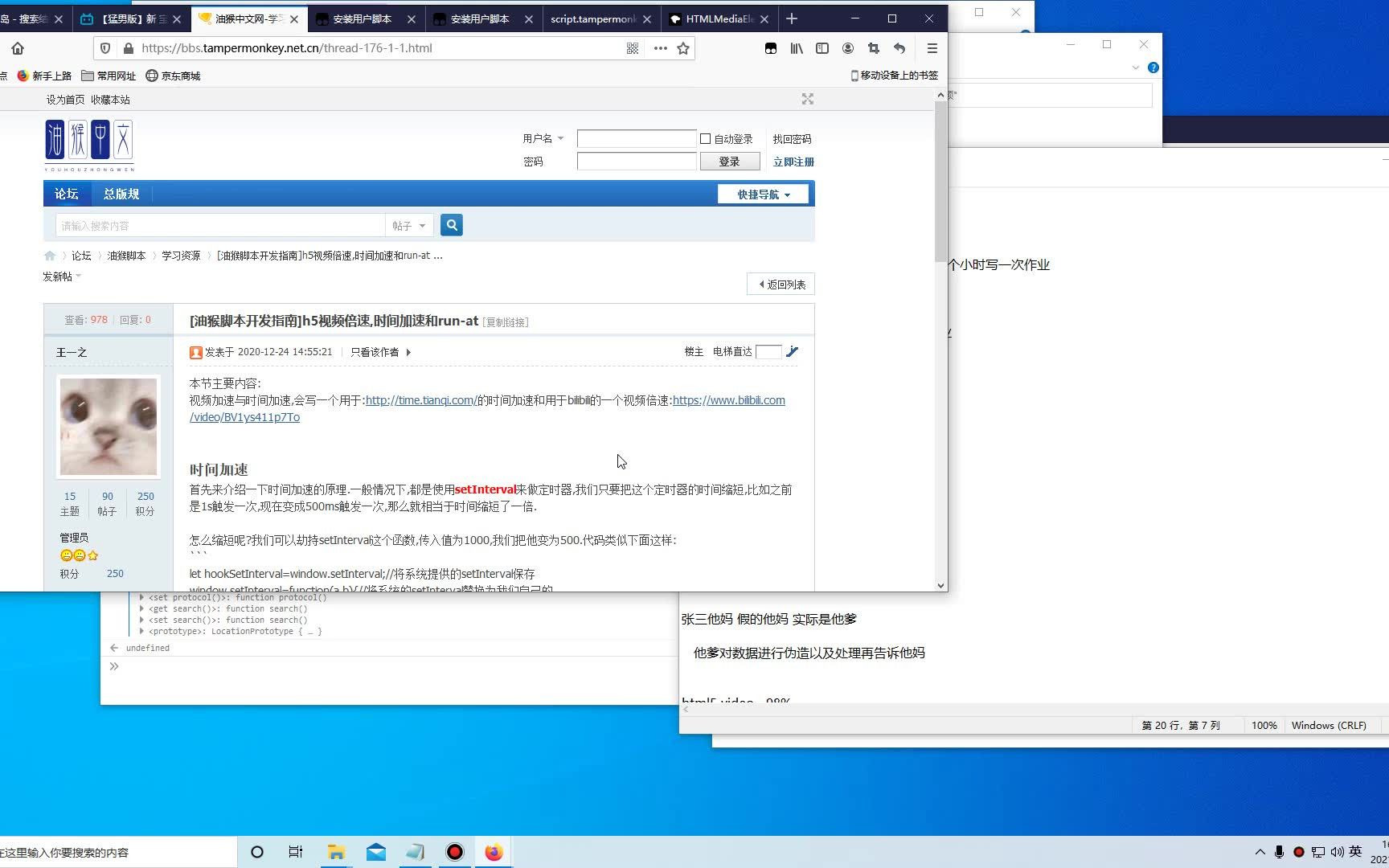Open the screenshot crop tool icon
The width and height of the screenshot is (1389, 868).
[x=874, y=48]
